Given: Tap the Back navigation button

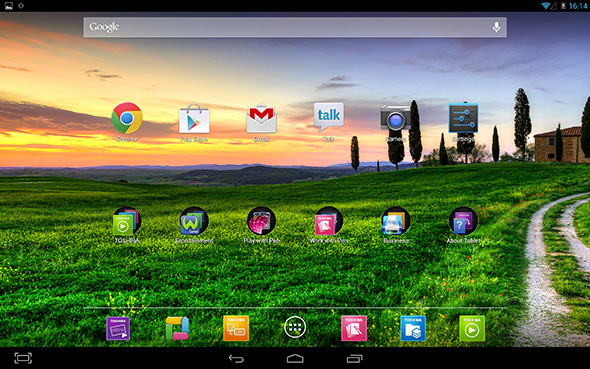Looking at the screenshot, I should pyautogui.click(x=236, y=358).
